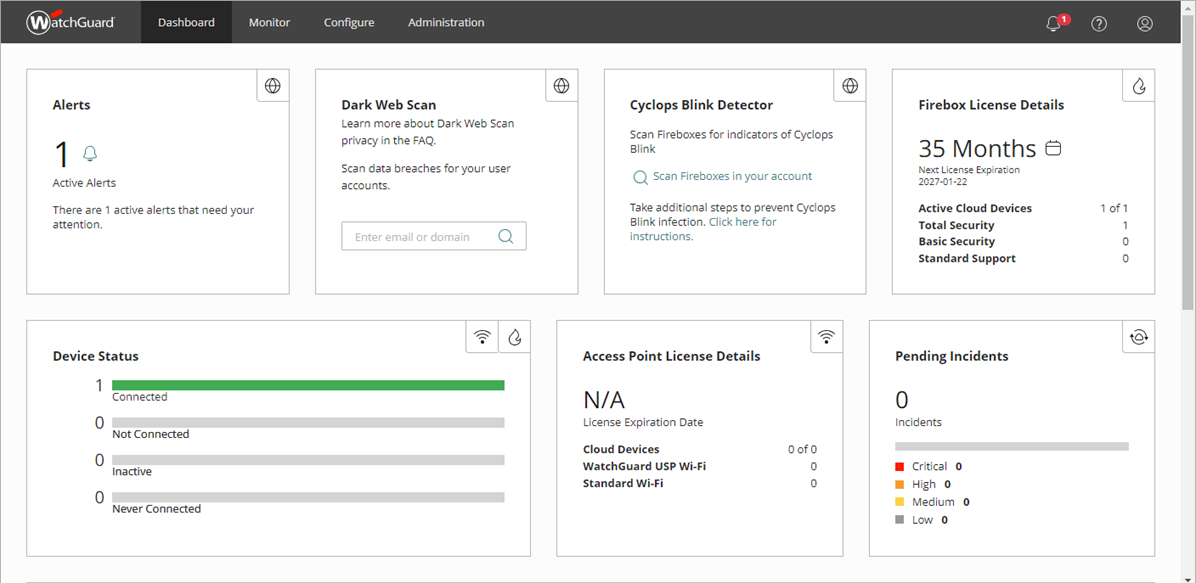
Task: Click the globe icon on the Dark Web Scan tile
Action: coord(561,86)
